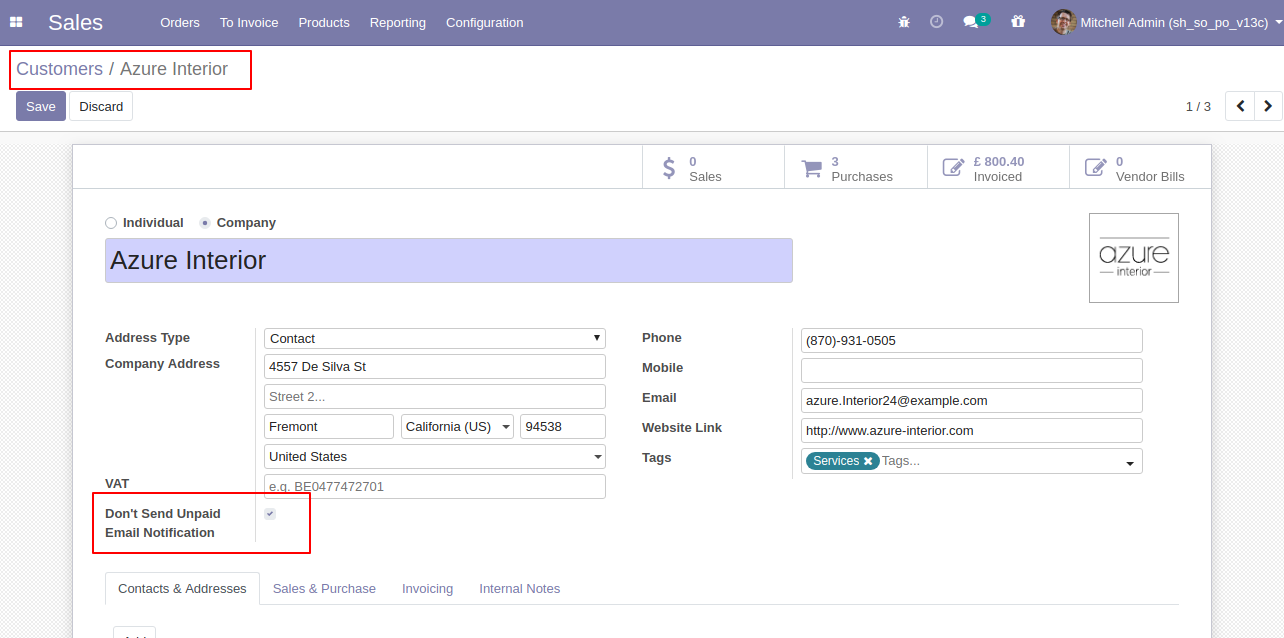Open the To Invoice menu
The width and height of the screenshot is (1284, 638).
[249, 22]
